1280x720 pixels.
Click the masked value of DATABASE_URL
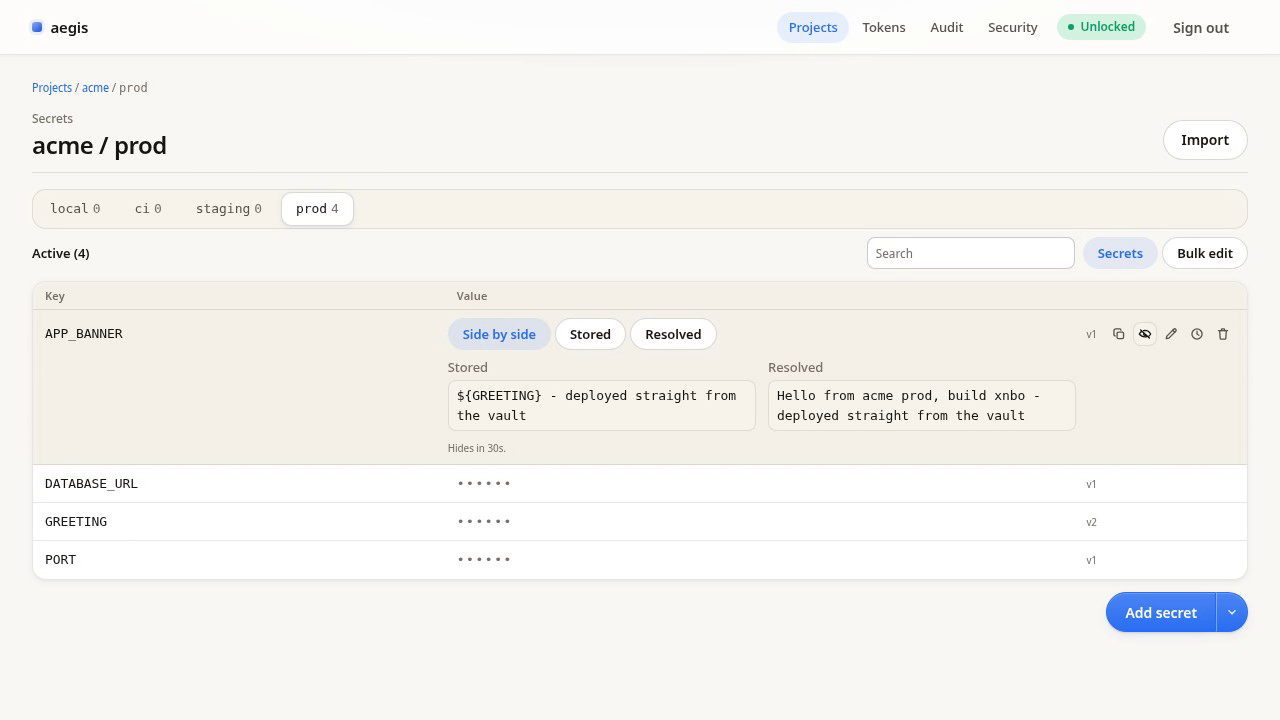(x=484, y=484)
